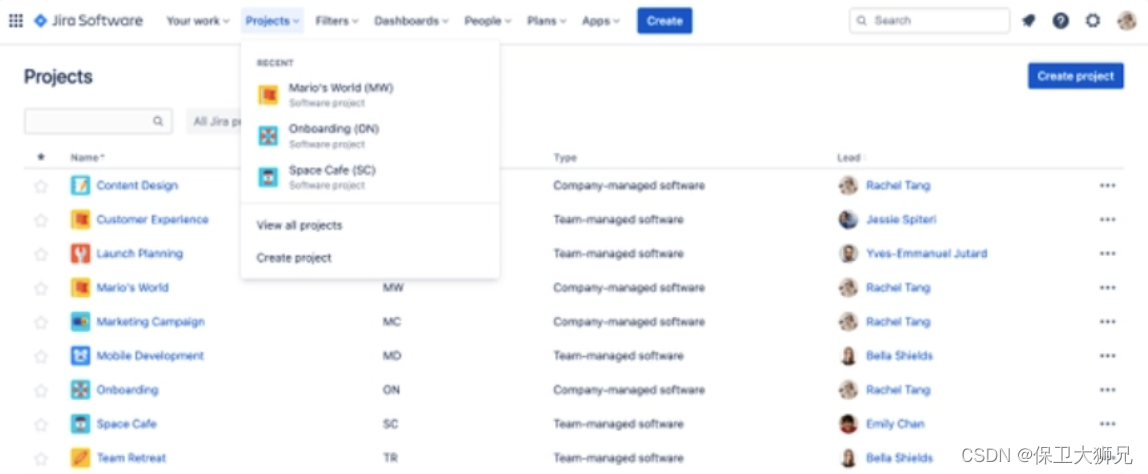Click the Launch Planning project icon
Screen dimensions: 1148x474
click(x=81, y=253)
